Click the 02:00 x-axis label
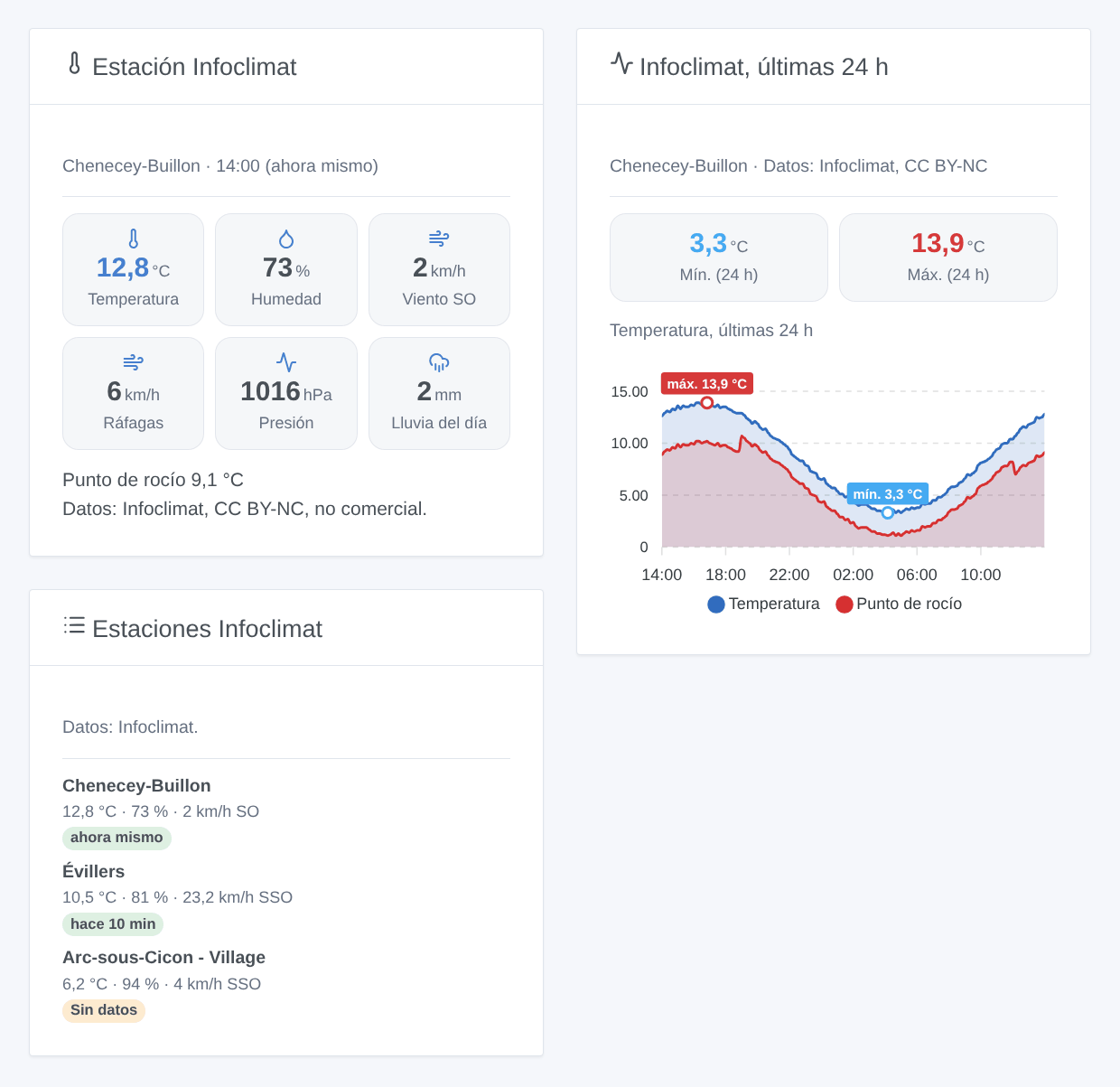The height and width of the screenshot is (1087, 1120). (853, 575)
